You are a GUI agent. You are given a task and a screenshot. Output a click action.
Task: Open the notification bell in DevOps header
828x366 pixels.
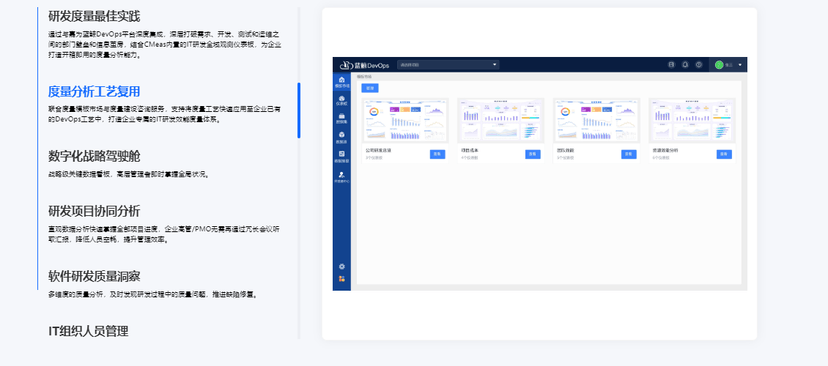(685, 64)
